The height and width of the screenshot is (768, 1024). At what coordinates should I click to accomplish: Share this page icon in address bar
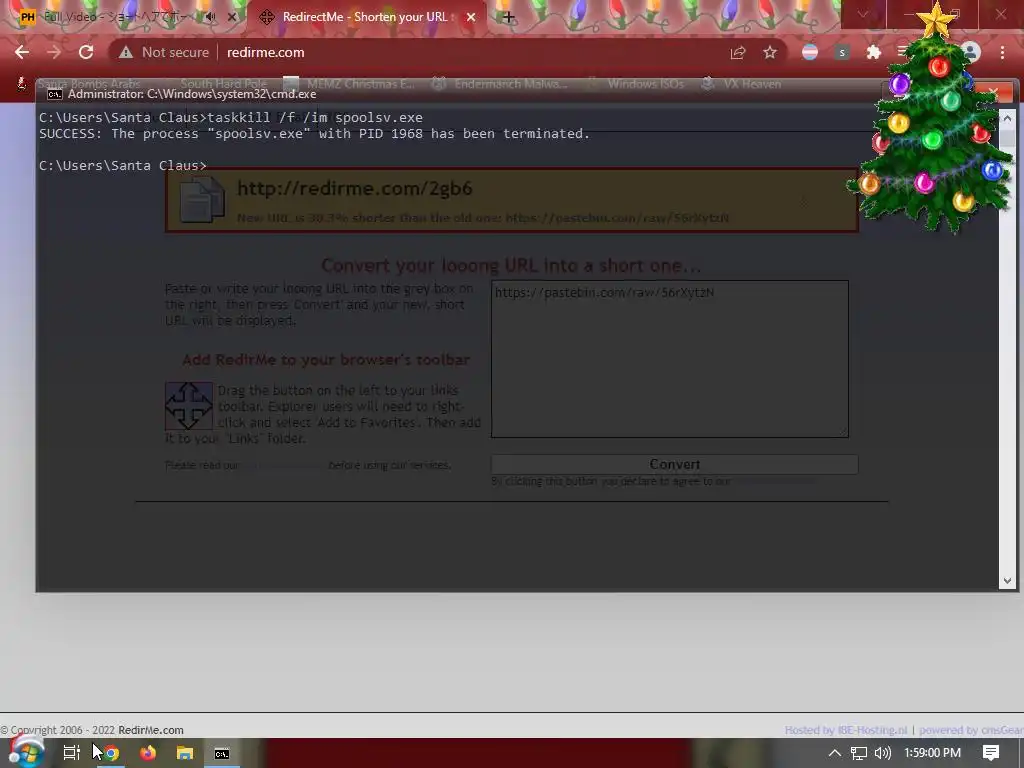(x=738, y=52)
